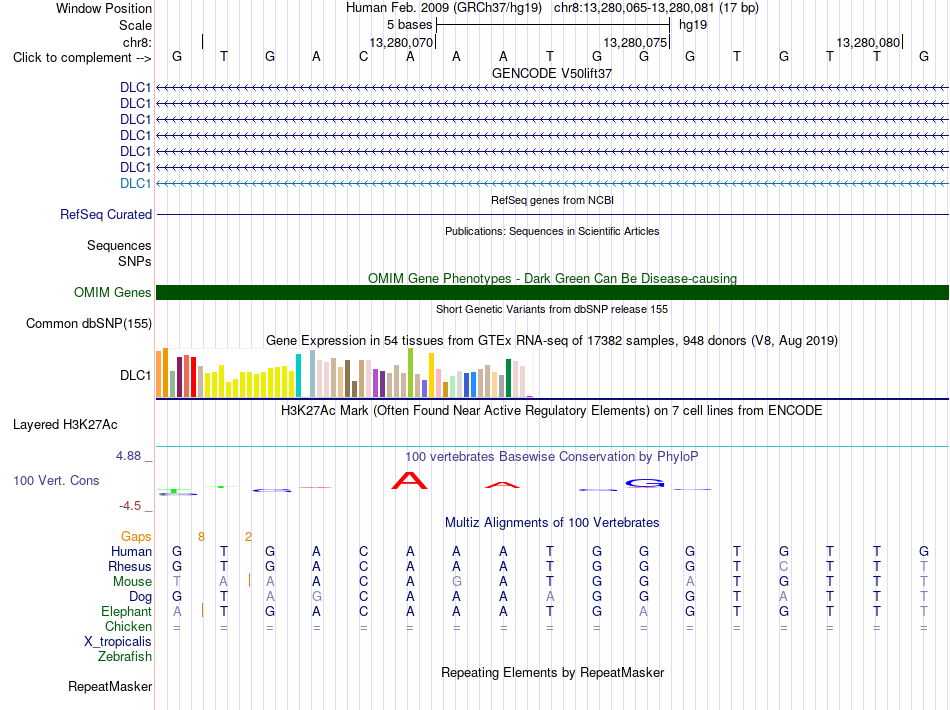Click the red A conservation logo letter
The width and height of the screenshot is (950, 710).
pyautogui.click(x=410, y=480)
